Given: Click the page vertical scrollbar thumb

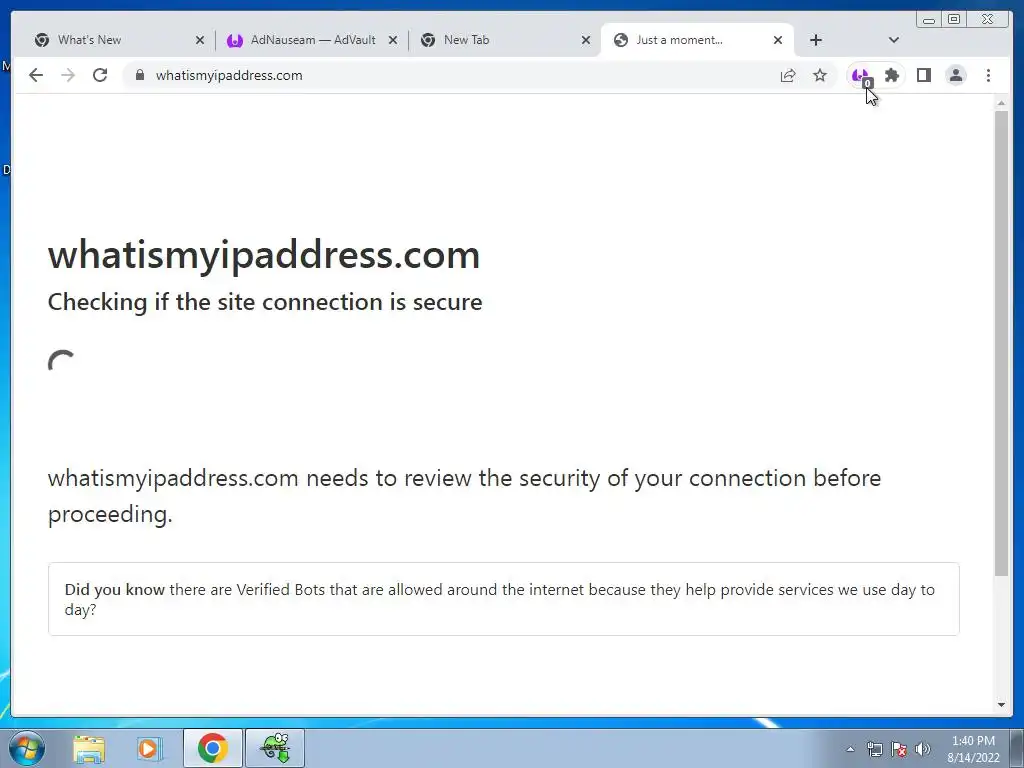Looking at the screenshot, I should click(x=1001, y=343).
